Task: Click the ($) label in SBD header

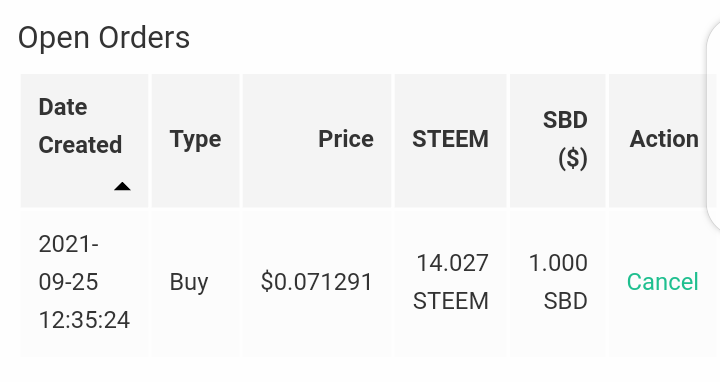Action: (x=573, y=159)
